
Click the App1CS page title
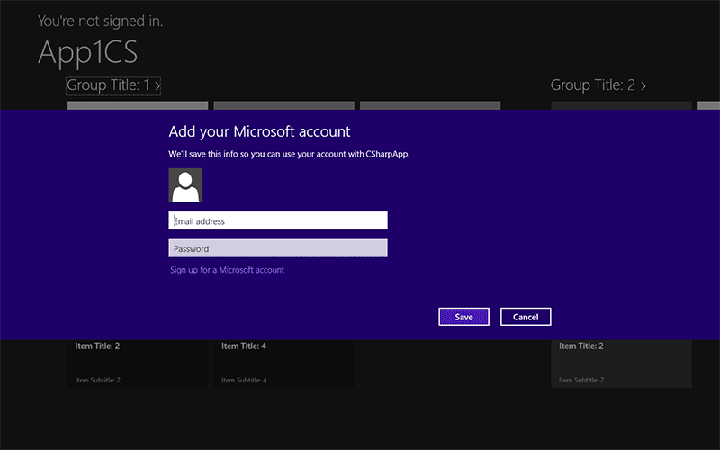[x=88, y=52]
